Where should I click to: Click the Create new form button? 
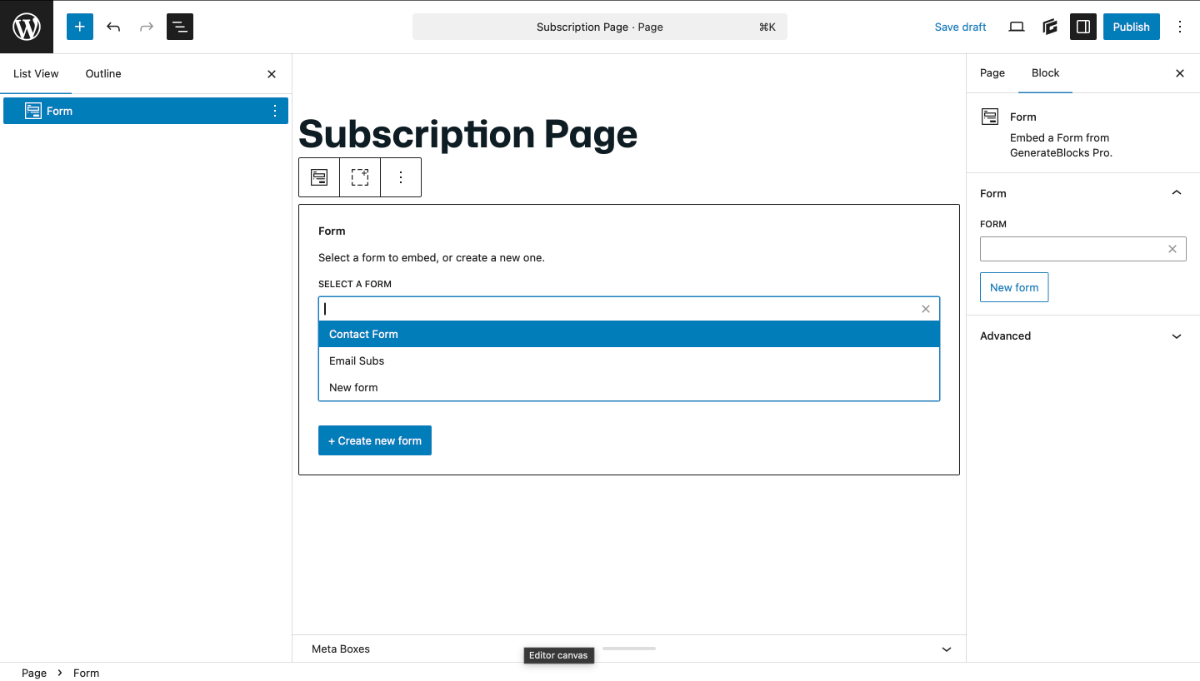coord(375,441)
